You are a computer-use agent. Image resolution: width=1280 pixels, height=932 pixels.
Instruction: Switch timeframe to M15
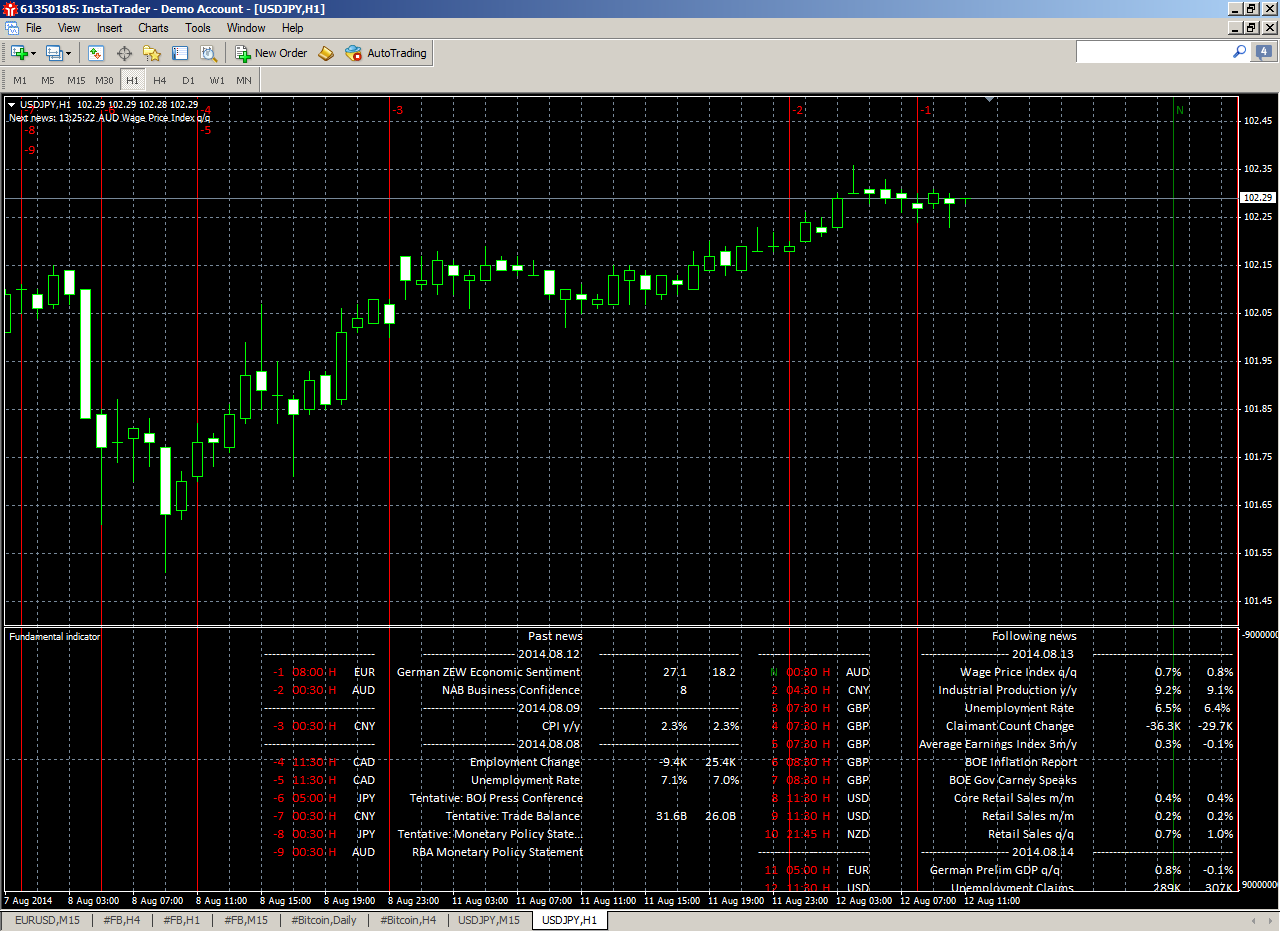click(76, 80)
